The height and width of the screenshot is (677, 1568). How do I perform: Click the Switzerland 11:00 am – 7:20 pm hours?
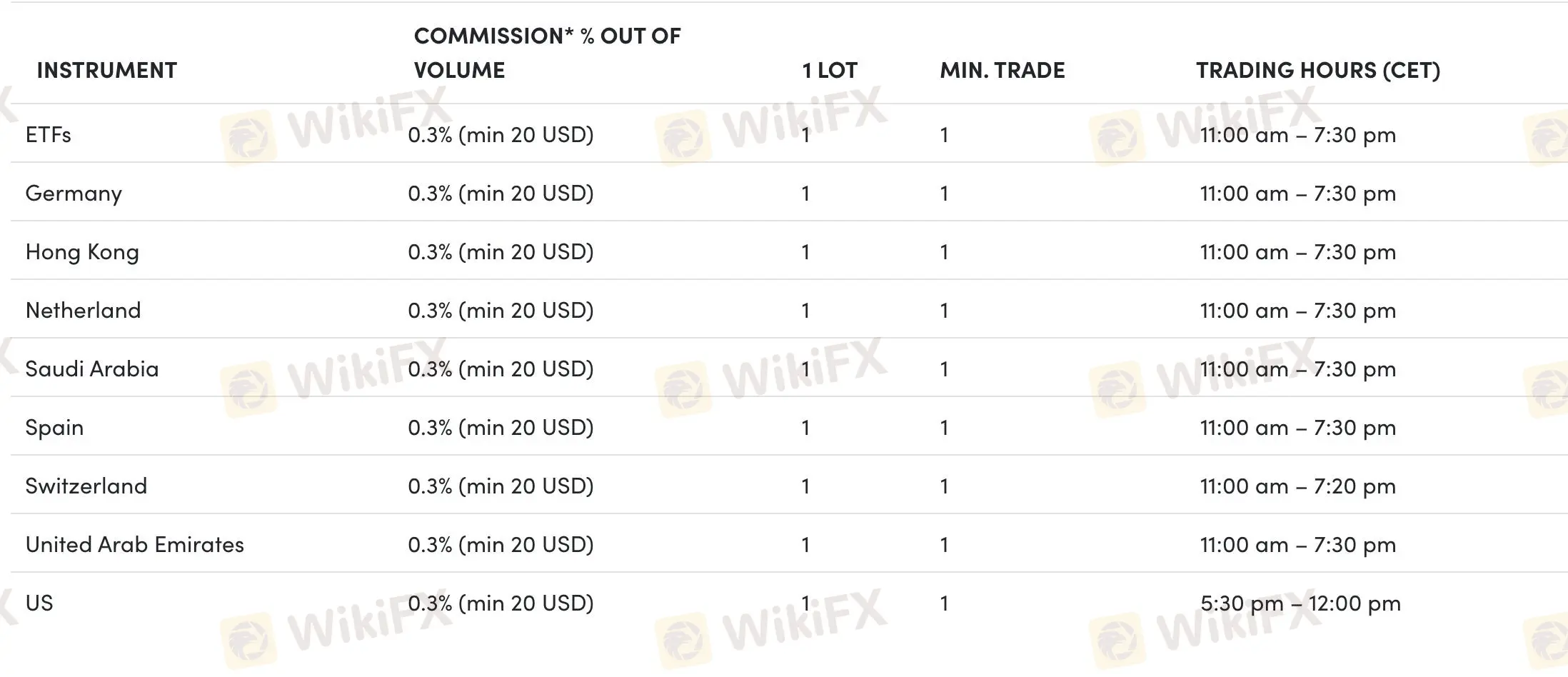[x=1297, y=486]
